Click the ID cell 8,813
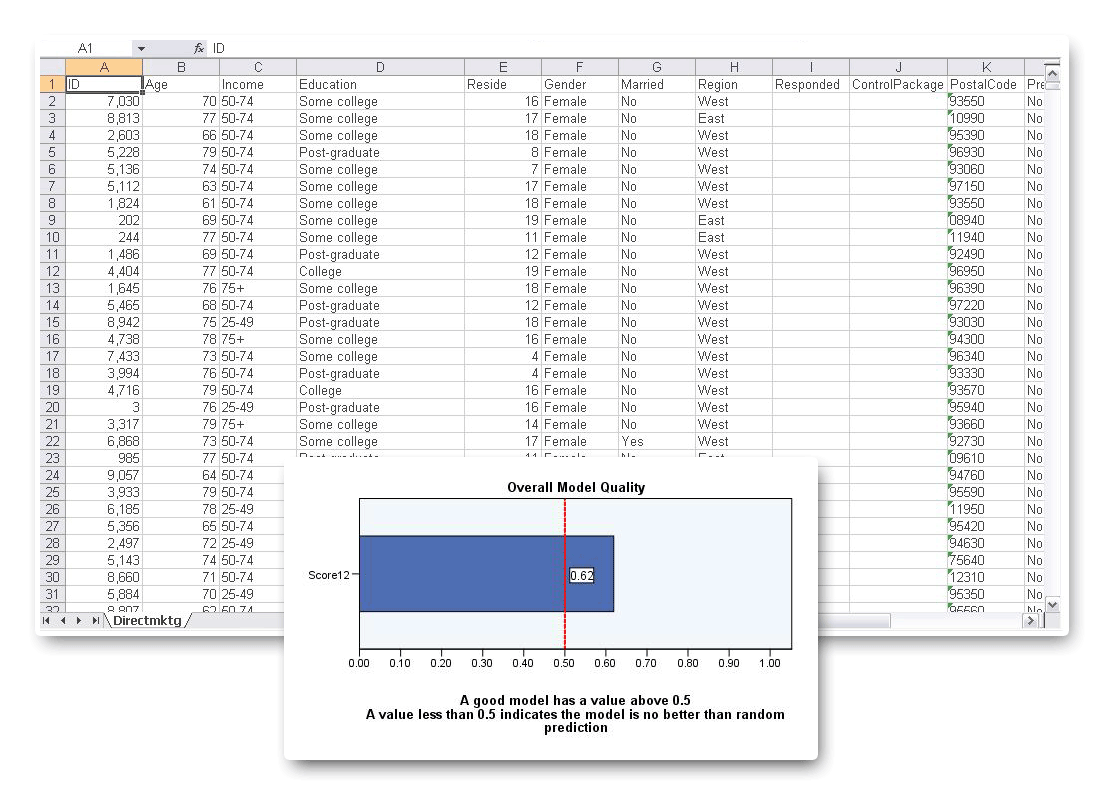The width and height of the screenshot is (1104, 795). 104,118
